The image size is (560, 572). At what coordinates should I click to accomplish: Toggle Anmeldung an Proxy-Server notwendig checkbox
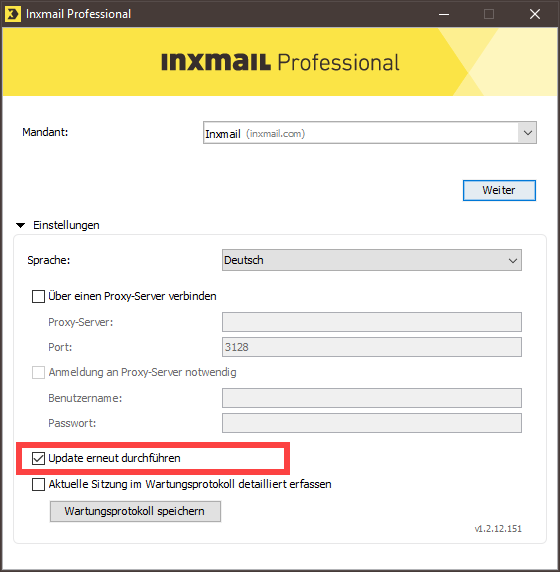[x=38, y=372]
